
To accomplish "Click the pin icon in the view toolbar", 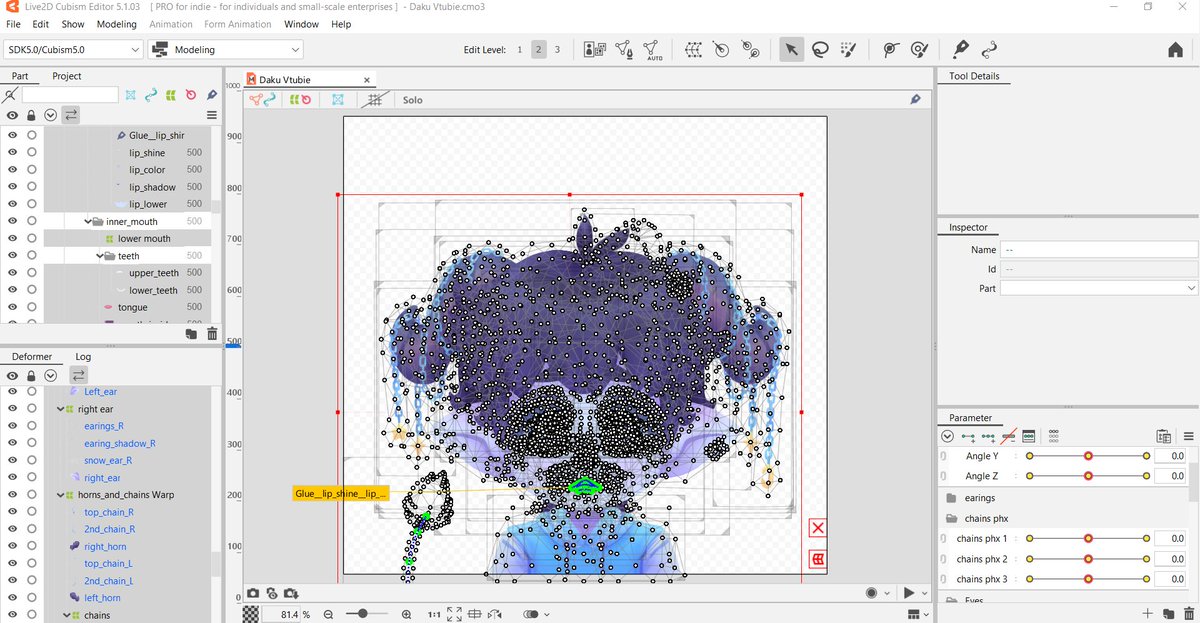I will 915,99.
